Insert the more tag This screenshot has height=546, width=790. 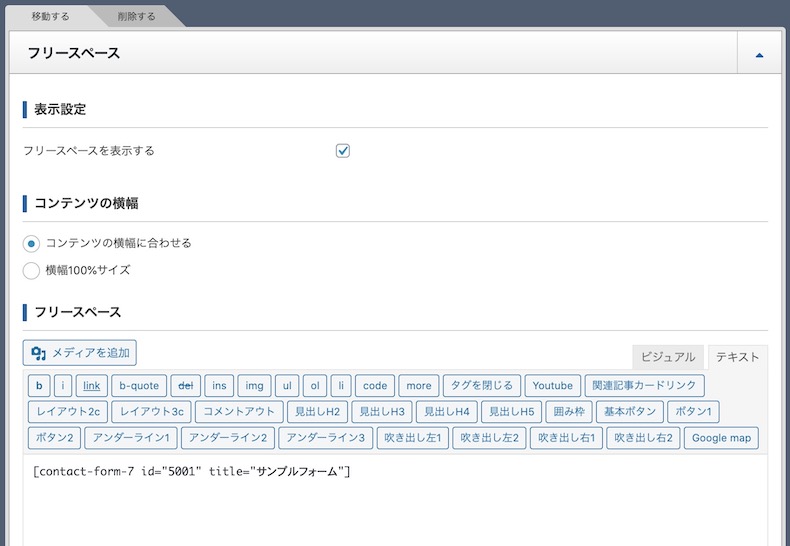point(419,386)
